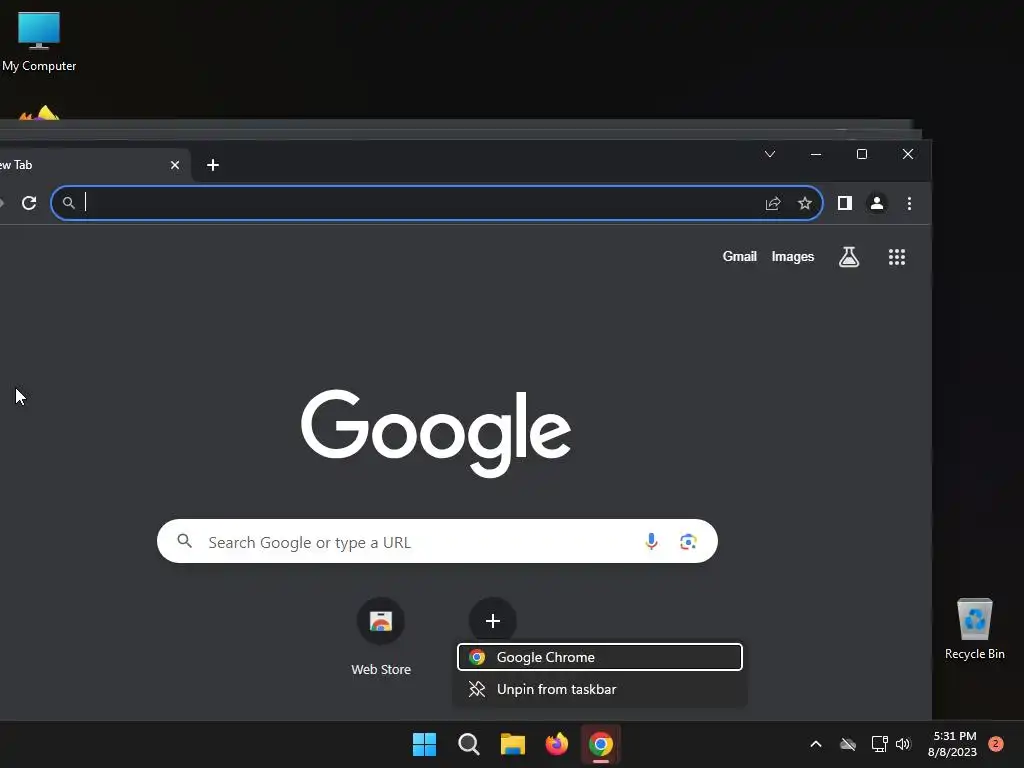The image size is (1024, 768).
Task: Open File Explorer from the taskbar
Action: [x=513, y=744]
